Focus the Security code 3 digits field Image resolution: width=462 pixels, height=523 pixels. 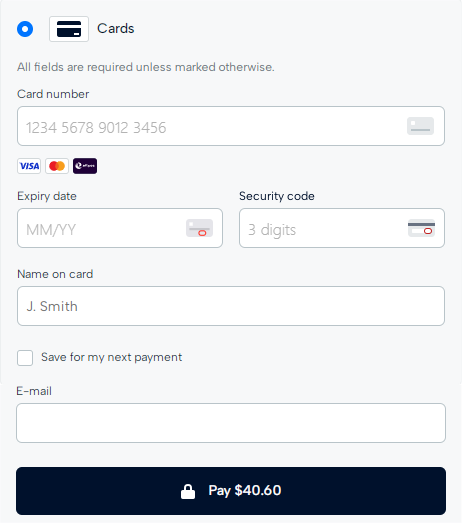[342, 228]
